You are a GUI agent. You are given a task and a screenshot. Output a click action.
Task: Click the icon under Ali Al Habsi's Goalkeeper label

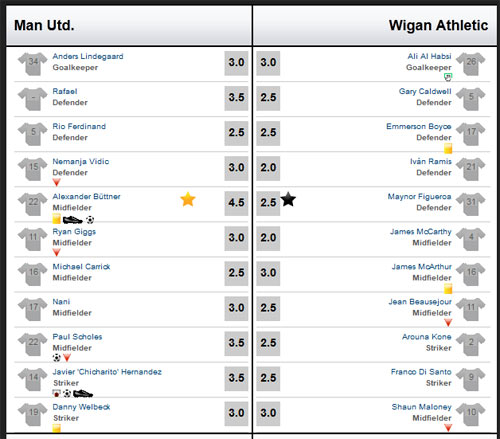(x=448, y=77)
